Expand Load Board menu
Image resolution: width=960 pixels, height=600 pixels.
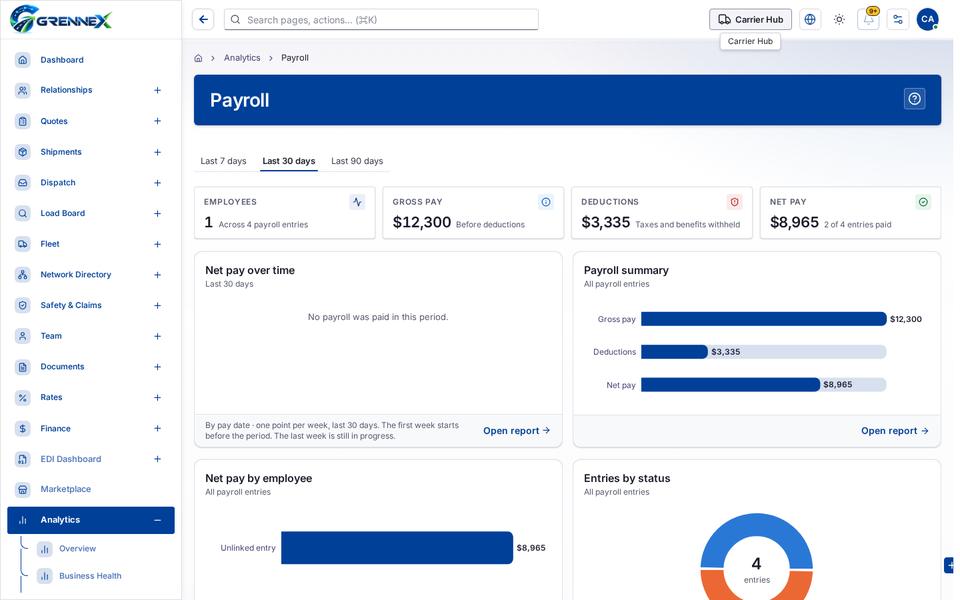pyautogui.click(x=157, y=214)
